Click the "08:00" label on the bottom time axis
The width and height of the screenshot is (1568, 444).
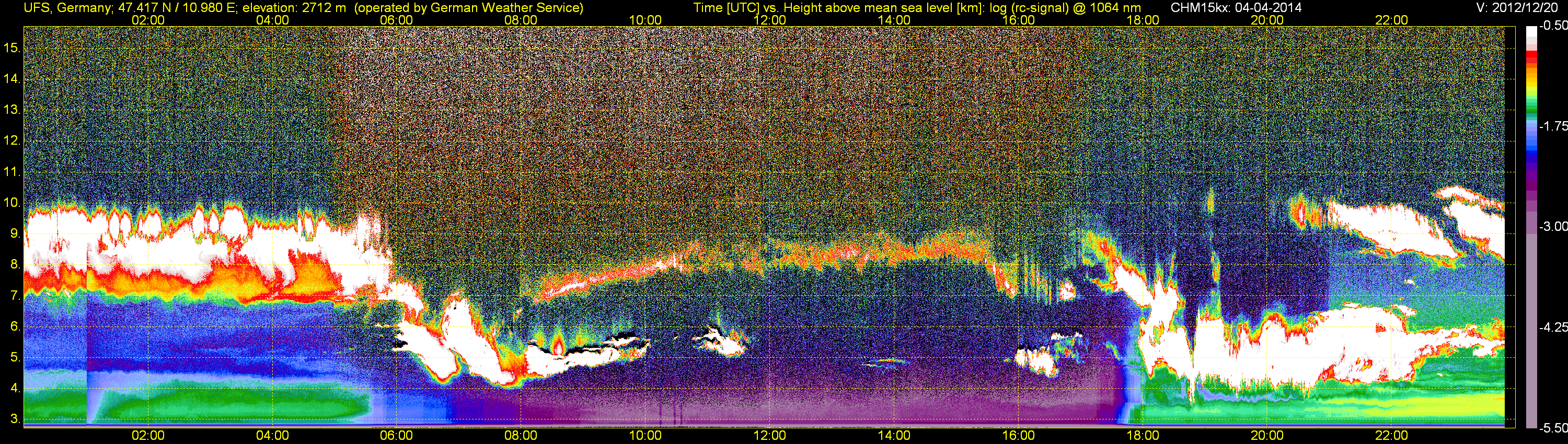click(x=521, y=436)
